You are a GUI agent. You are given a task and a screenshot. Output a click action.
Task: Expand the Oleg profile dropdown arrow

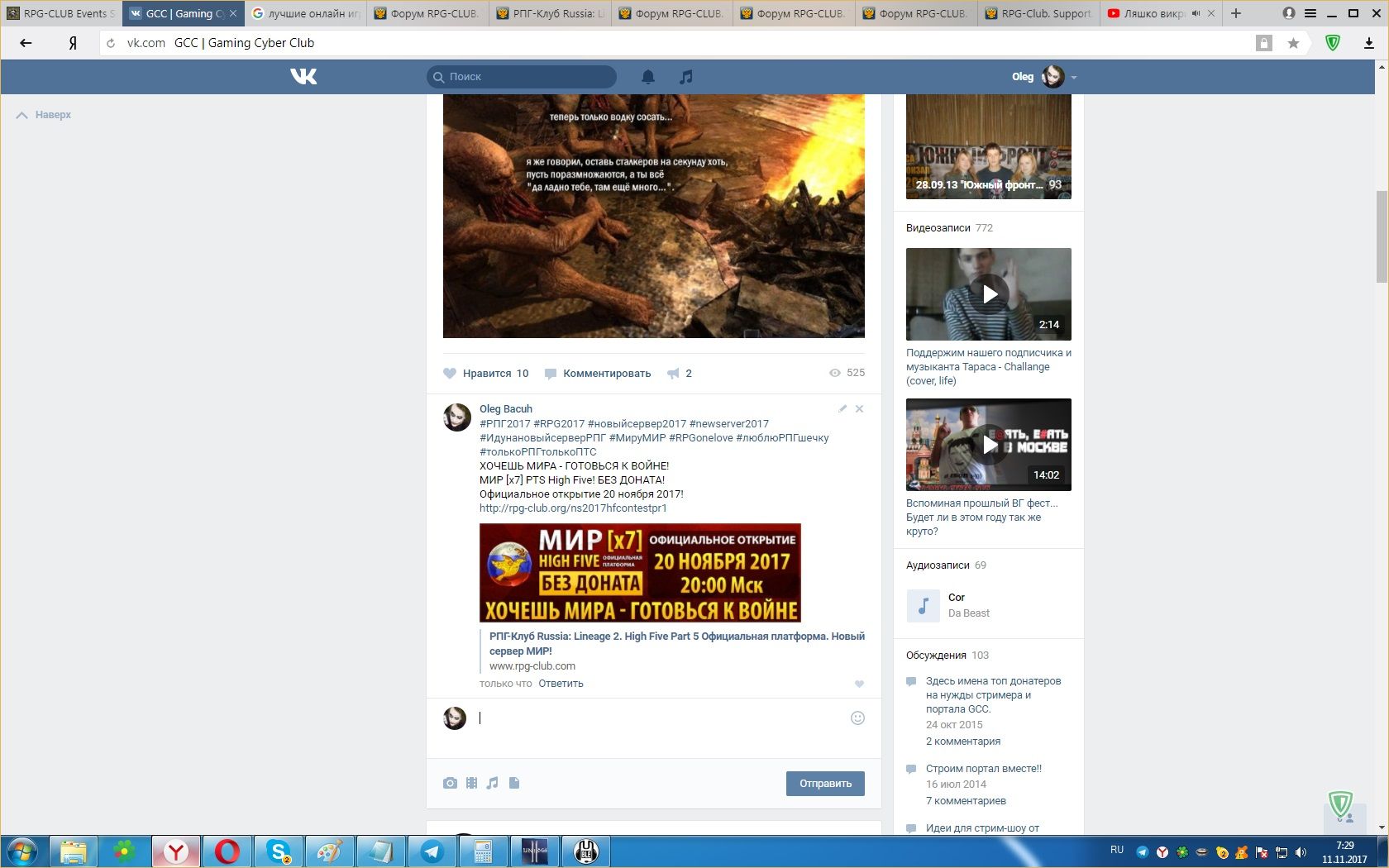click(1074, 77)
